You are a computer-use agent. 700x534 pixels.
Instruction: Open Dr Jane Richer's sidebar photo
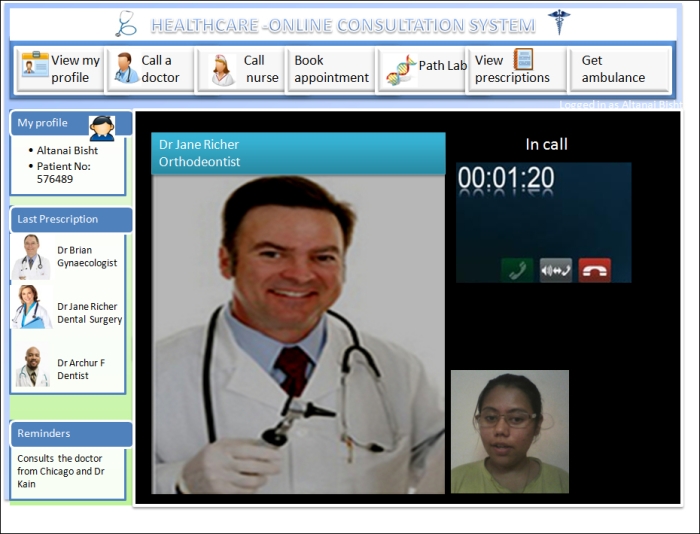point(32,307)
